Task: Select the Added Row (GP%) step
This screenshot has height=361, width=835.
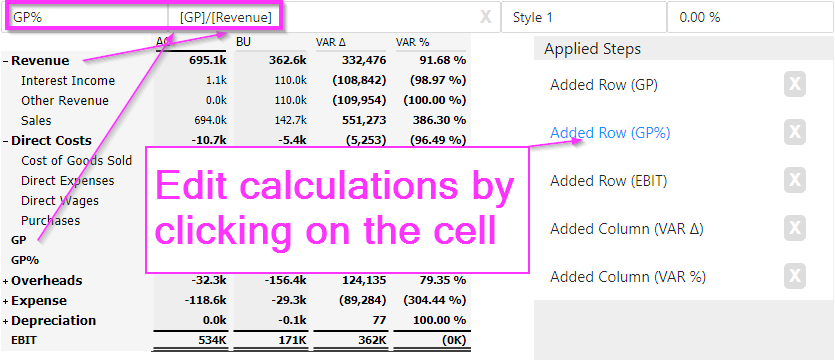Action: click(x=610, y=133)
